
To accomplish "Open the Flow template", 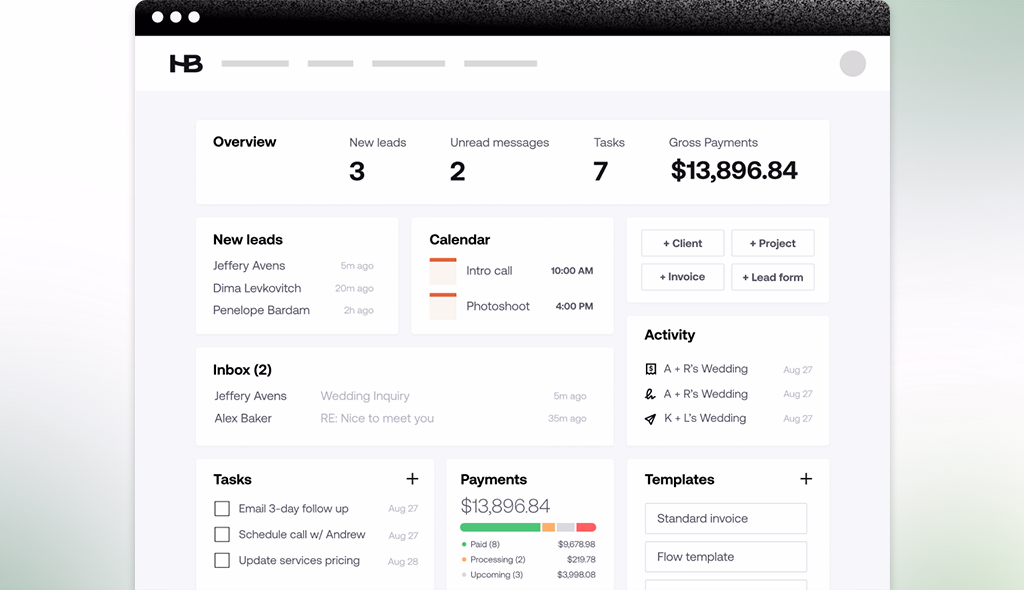I will 725,556.
